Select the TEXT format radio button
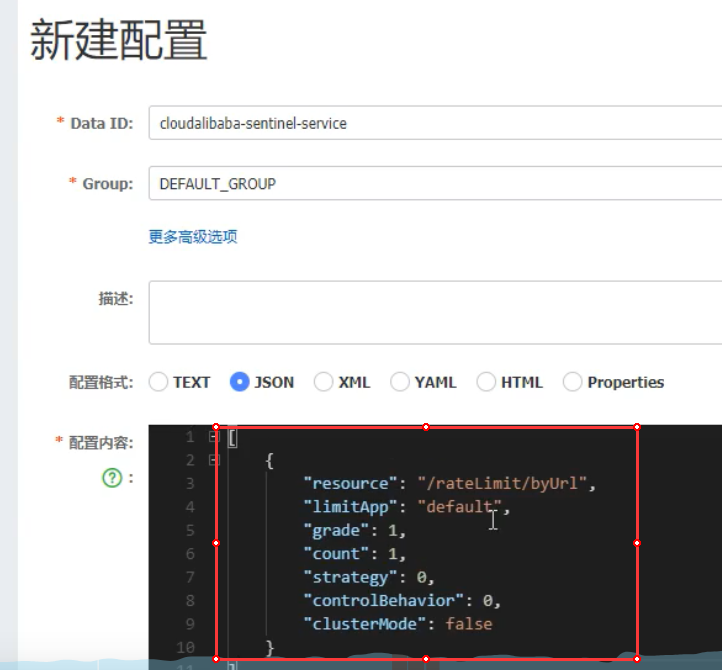Image resolution: width=722 pixels, height=670 pixels. (x=158, y=382)
